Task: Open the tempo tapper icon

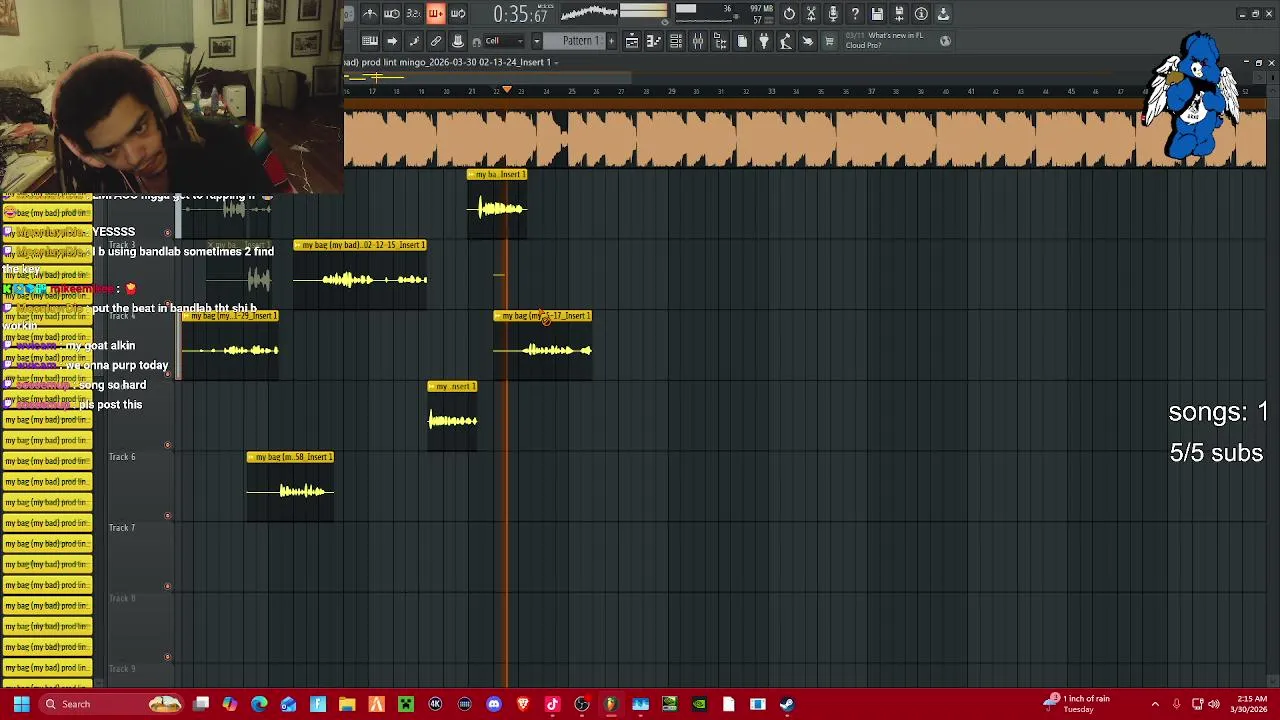Action: click(x=786, y=41)
